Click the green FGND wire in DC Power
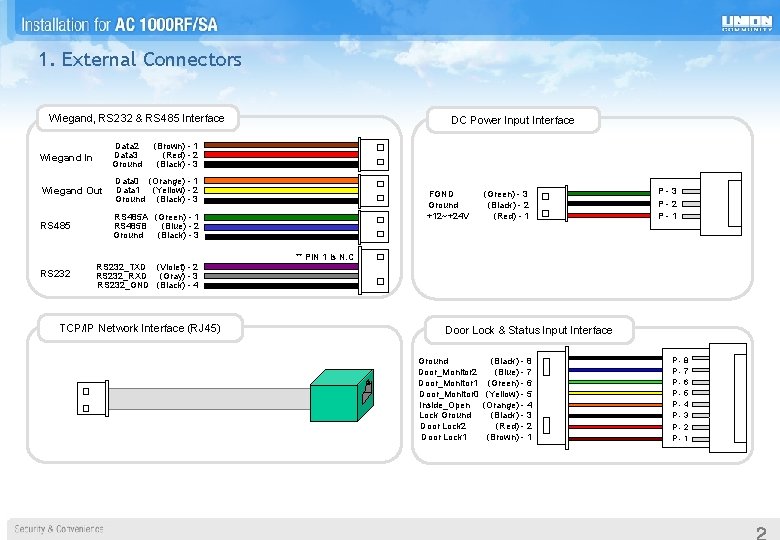 [x=609, y=193]
